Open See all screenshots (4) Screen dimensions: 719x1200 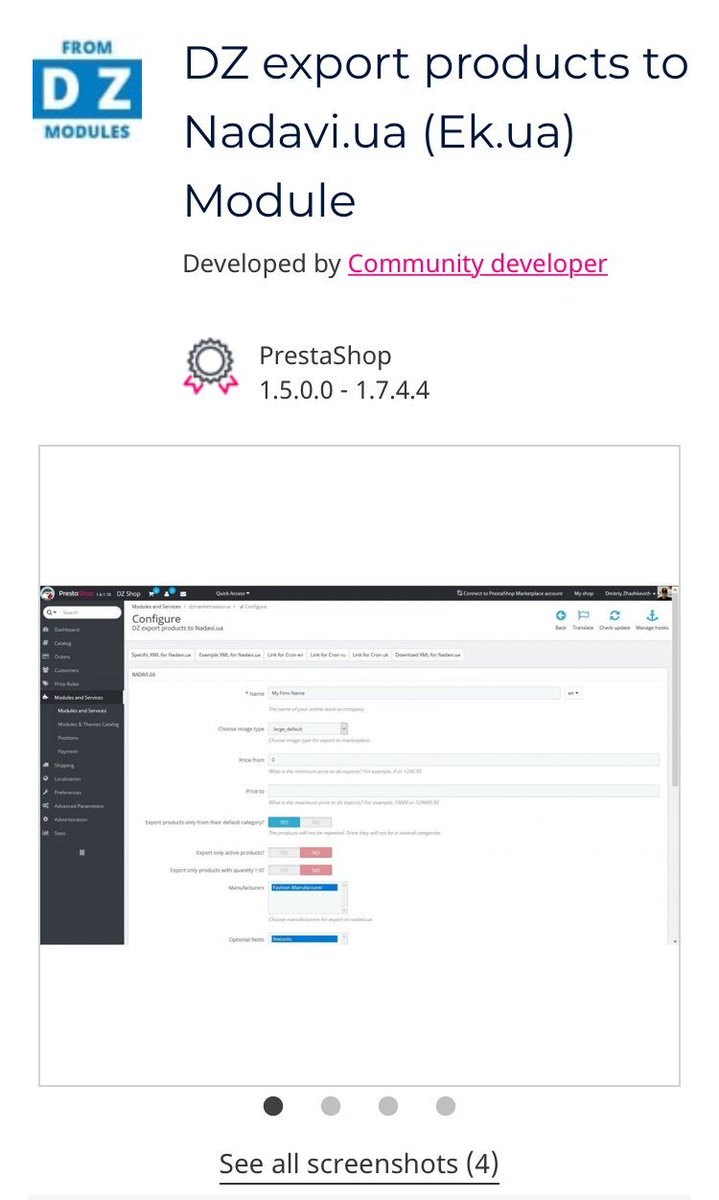point(359,1164)
